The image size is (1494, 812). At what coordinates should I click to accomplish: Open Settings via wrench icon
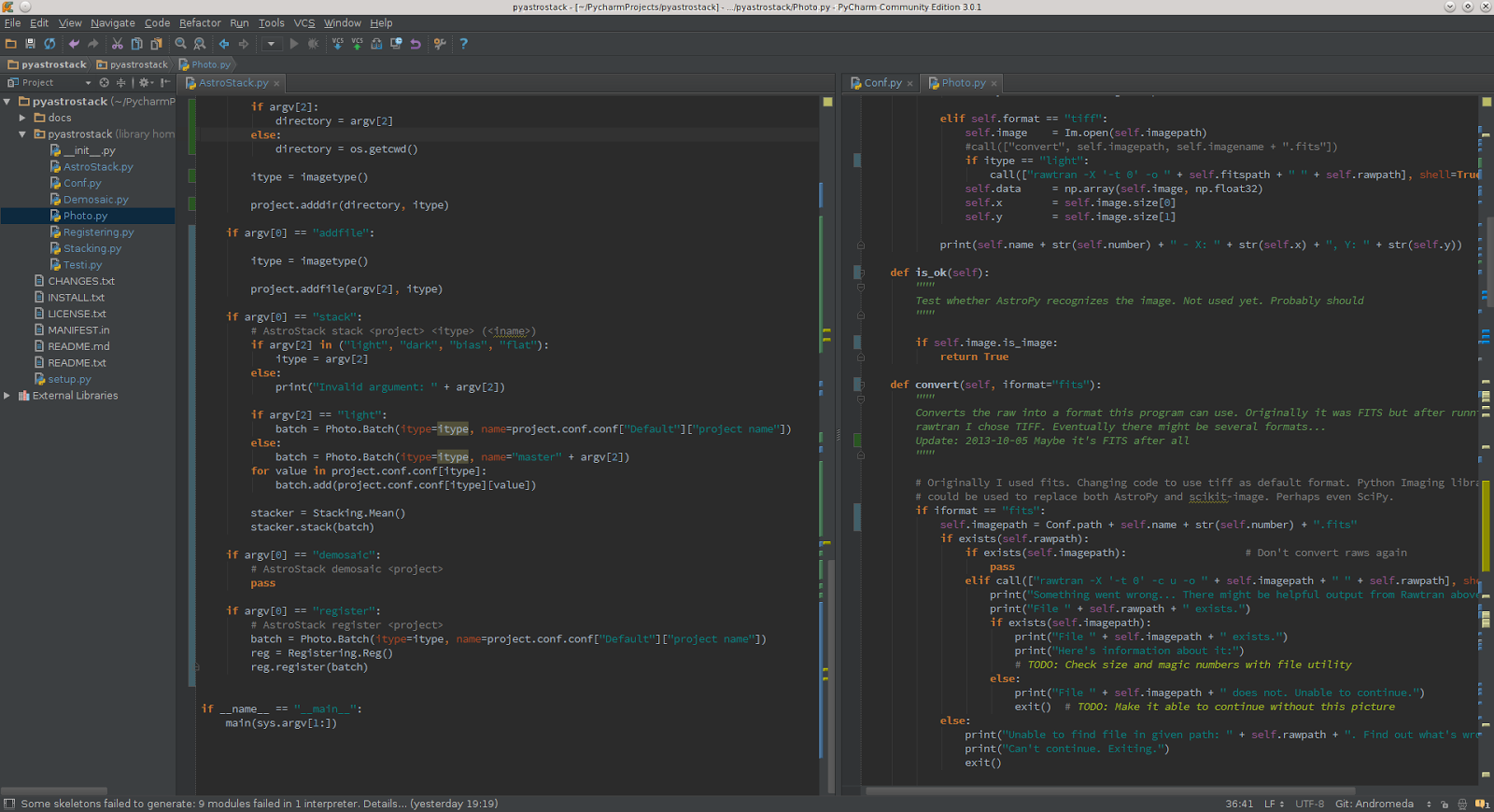pyautogui.click(x=439, y=44)
